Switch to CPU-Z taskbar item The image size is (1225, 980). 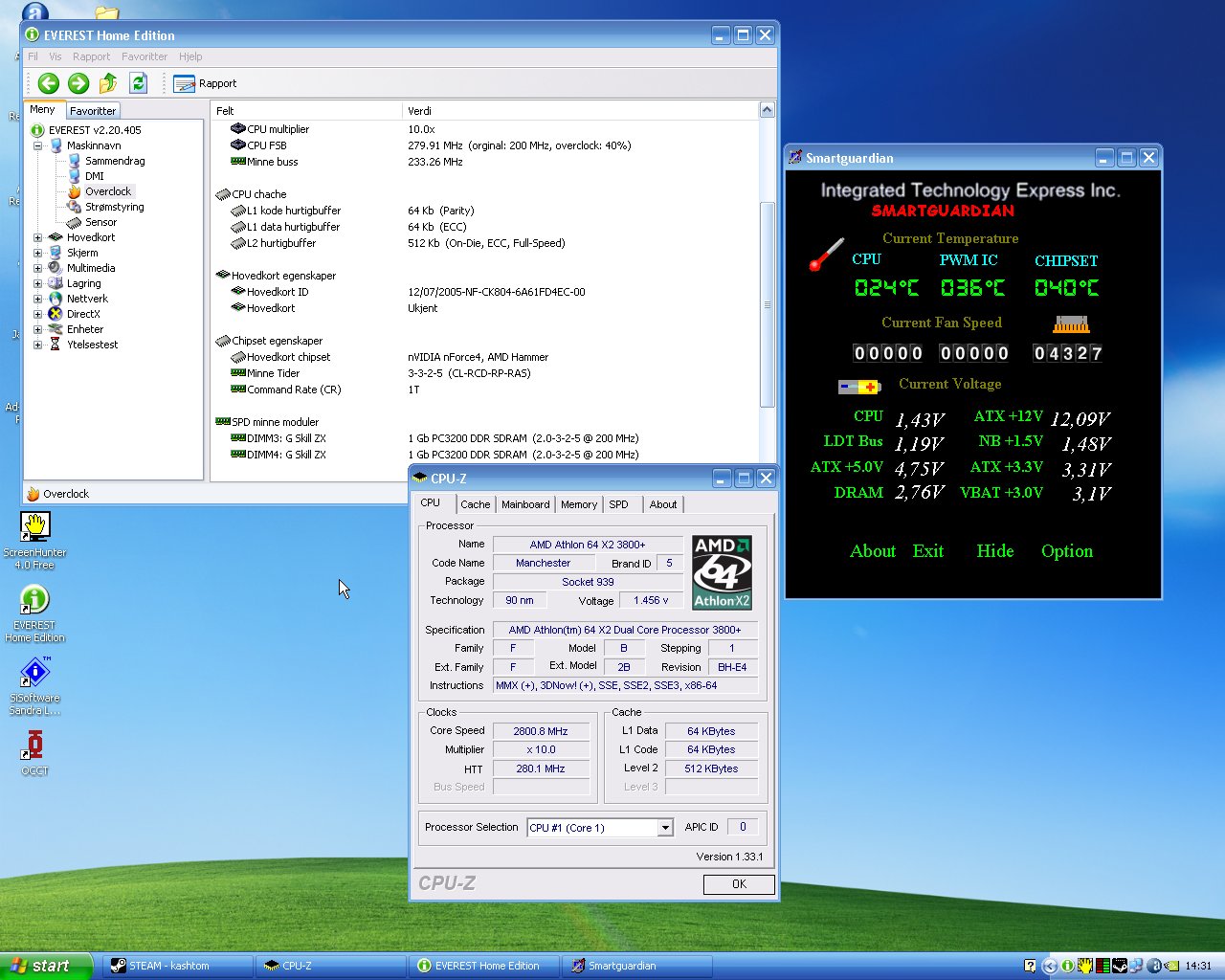pyautogui.click(x=331, y=966)
